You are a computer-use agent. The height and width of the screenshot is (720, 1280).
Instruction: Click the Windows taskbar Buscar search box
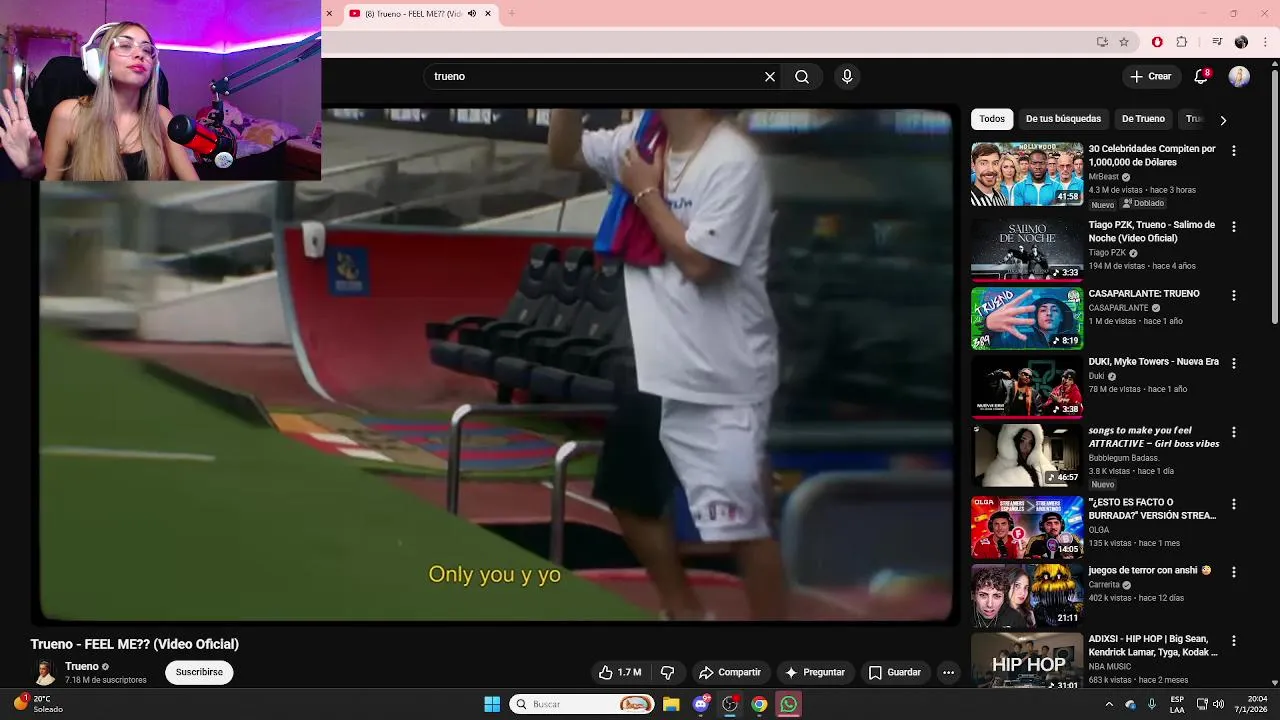pos(583,704)
